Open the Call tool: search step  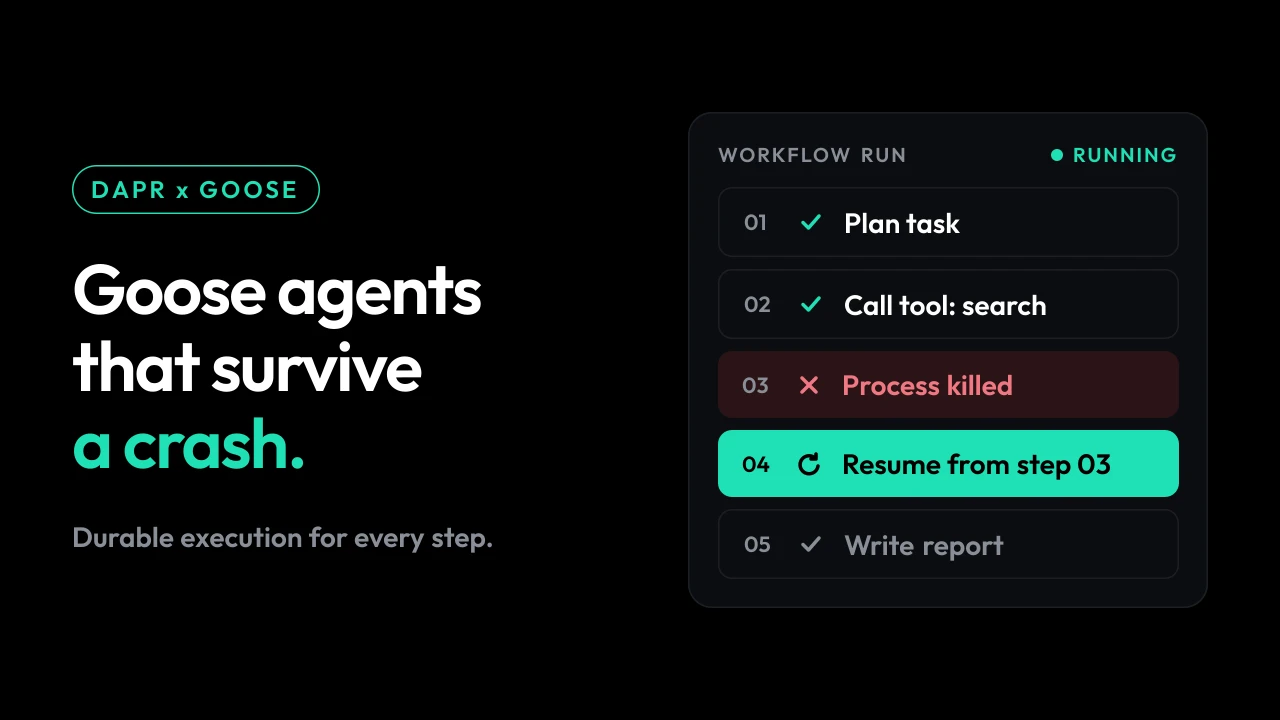tap(948, 304)
